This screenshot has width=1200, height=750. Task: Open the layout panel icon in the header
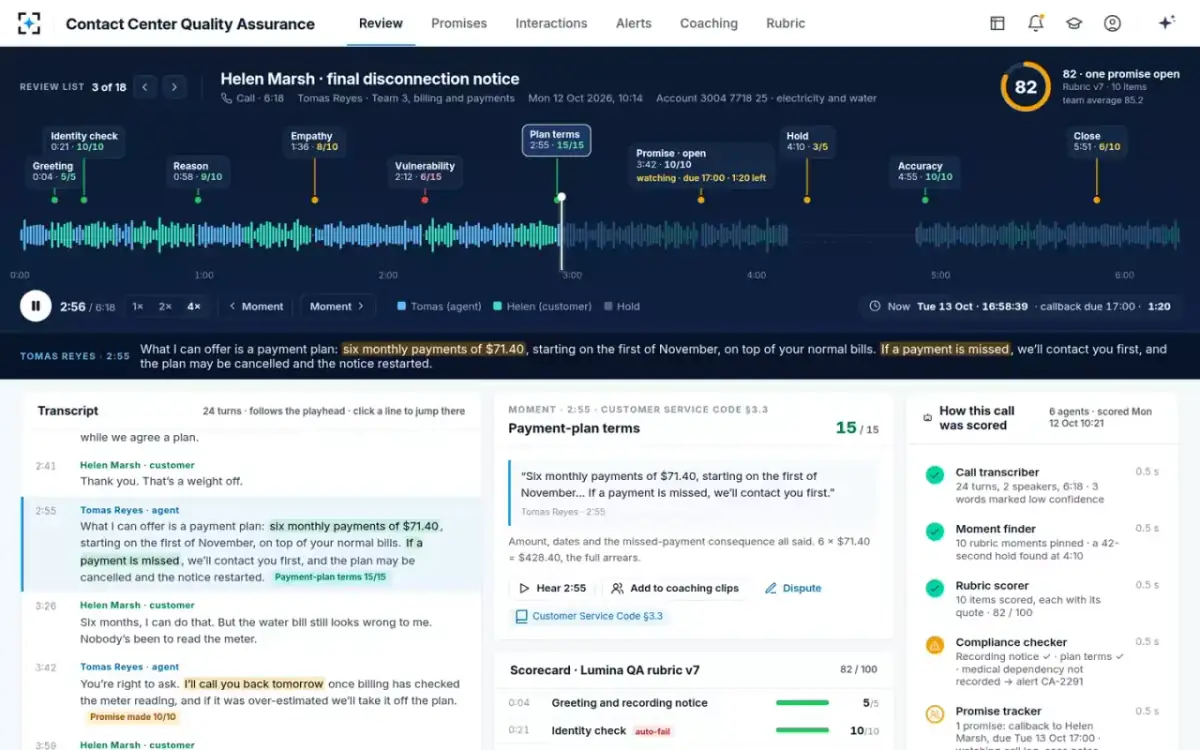(997, 23)
